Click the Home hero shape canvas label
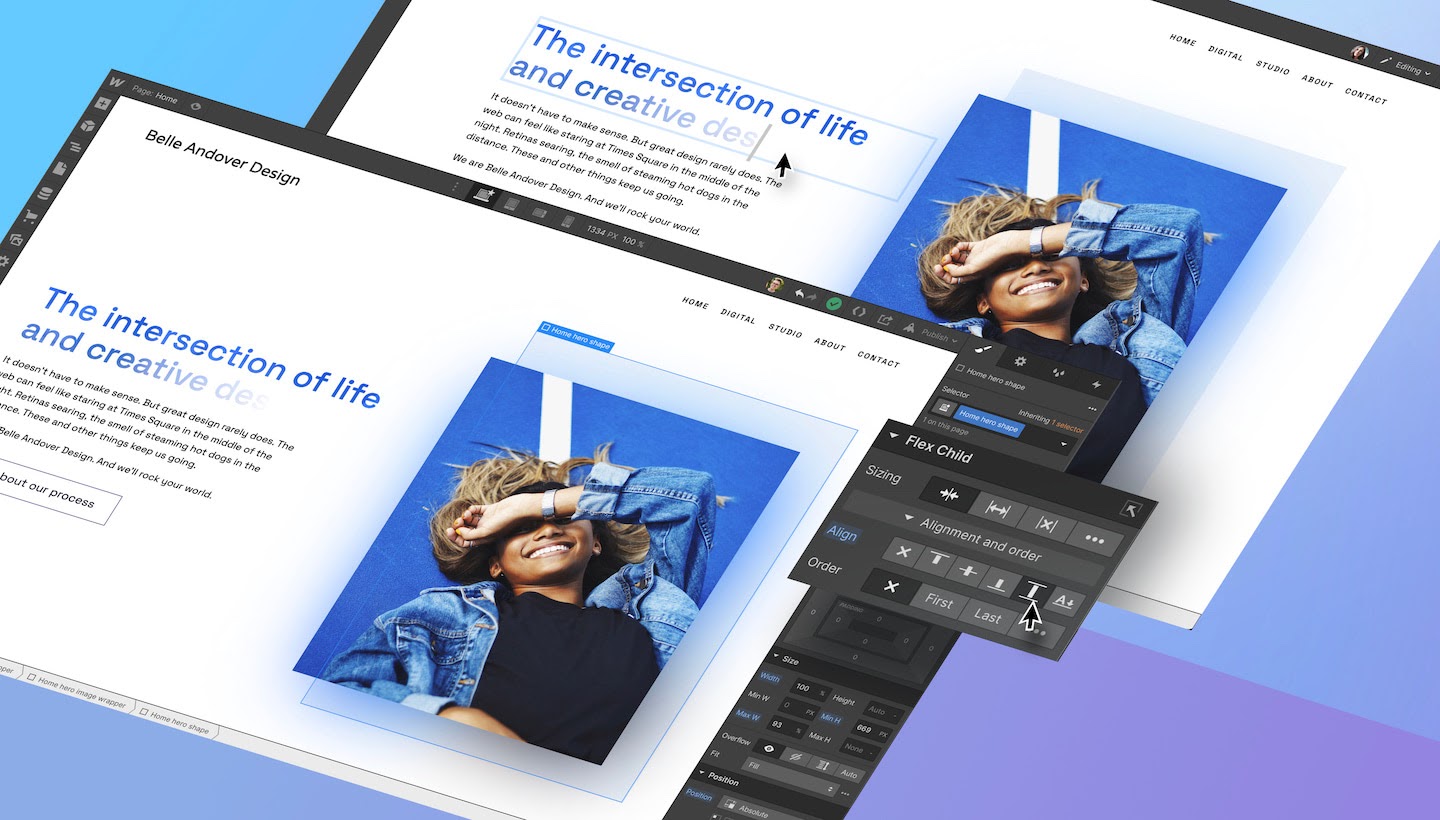Image resolution: width=1440 pixels, height=820 pixels. [x=575, y=336]
